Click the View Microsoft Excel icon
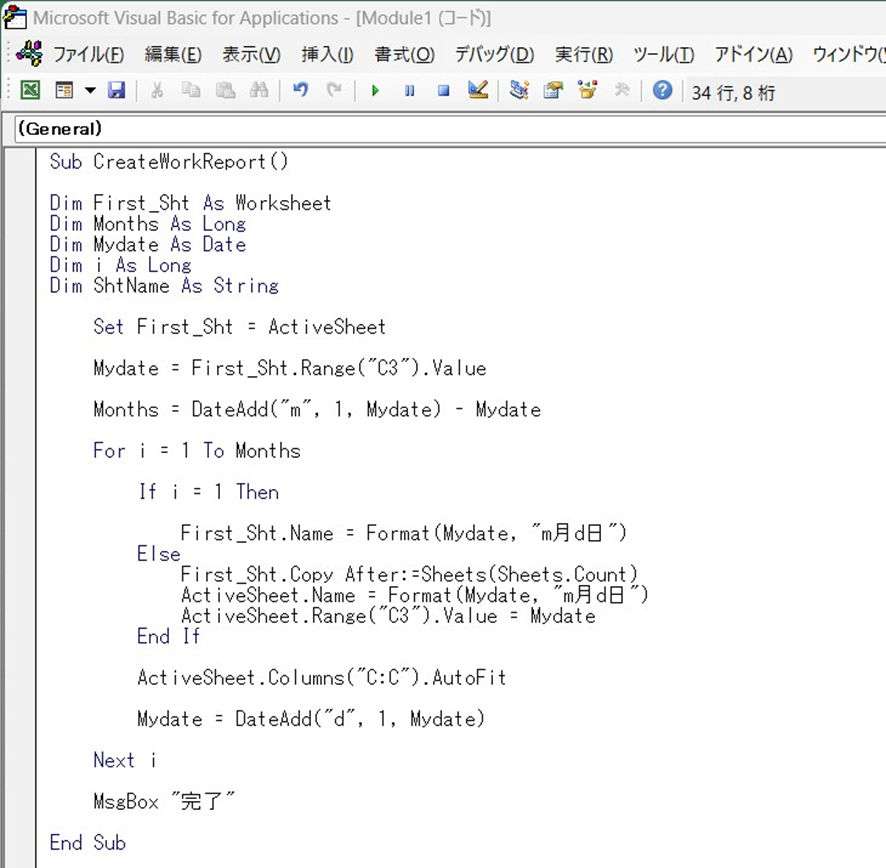 [31, 91]
